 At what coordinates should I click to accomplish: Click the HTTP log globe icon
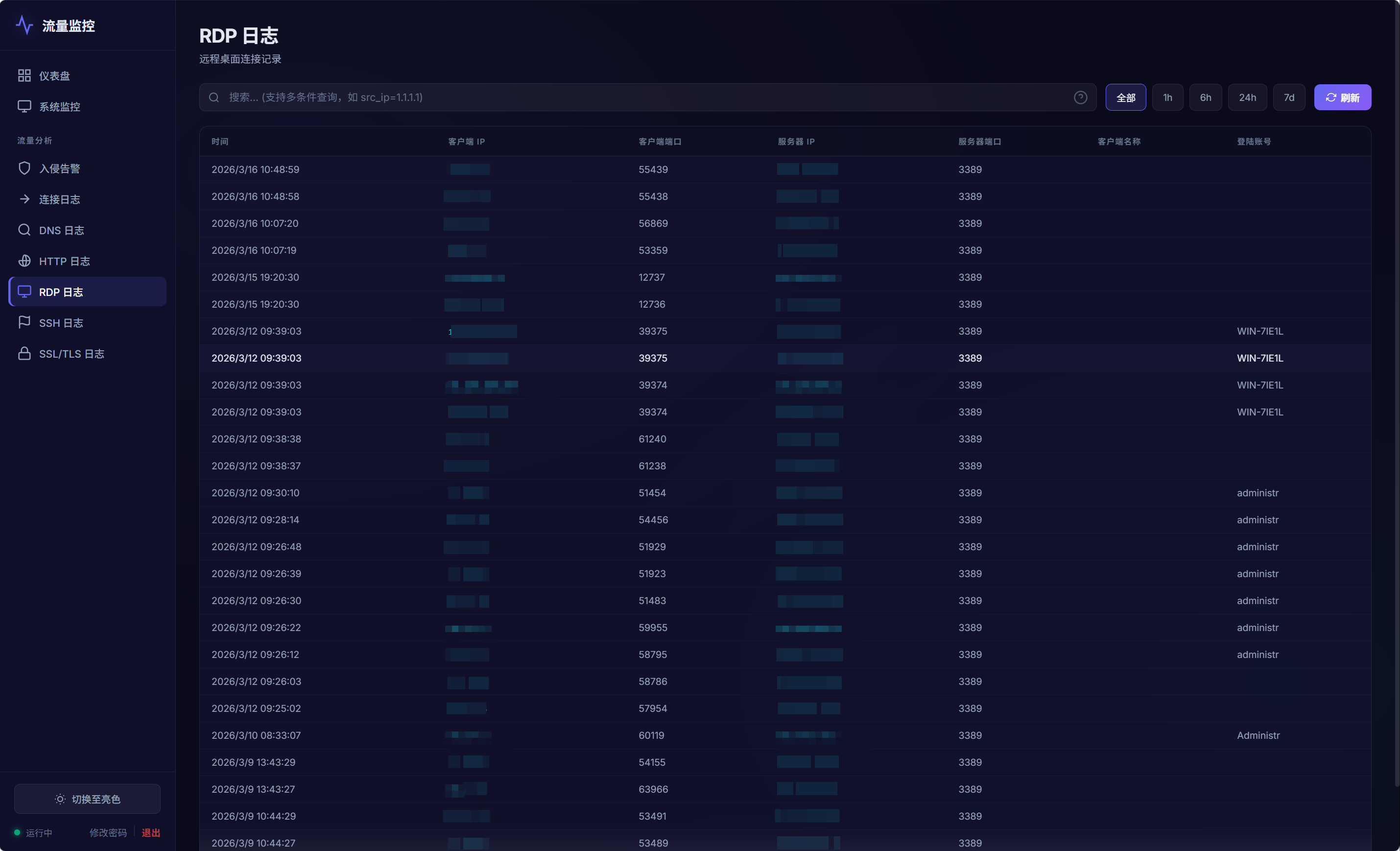click(24, 261)
